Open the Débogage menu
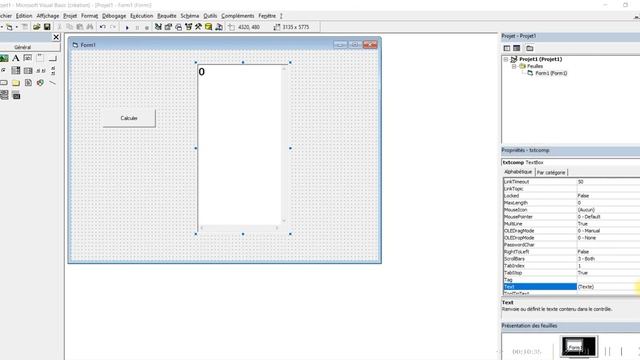640x360 pixels. pos(114,16)
